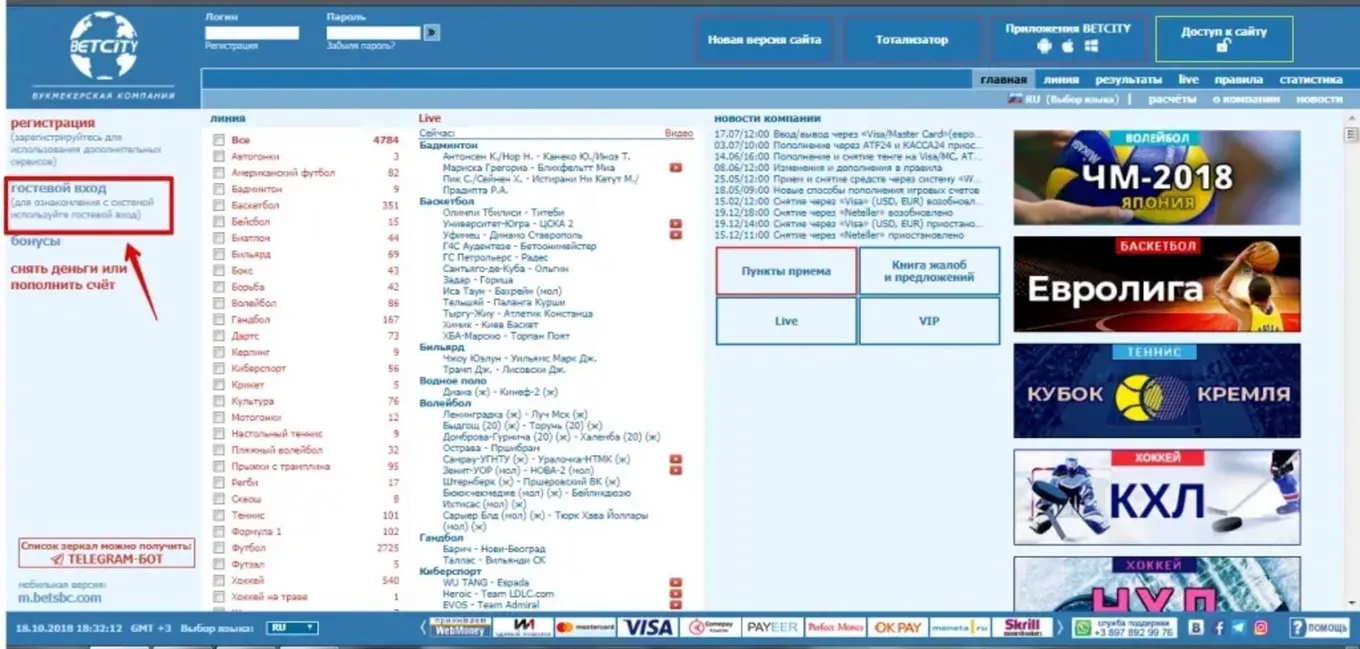Viewport: 1360px width, 649px height.
Task: Open the КХЛ hockey banner
Action: point(1157,497)
